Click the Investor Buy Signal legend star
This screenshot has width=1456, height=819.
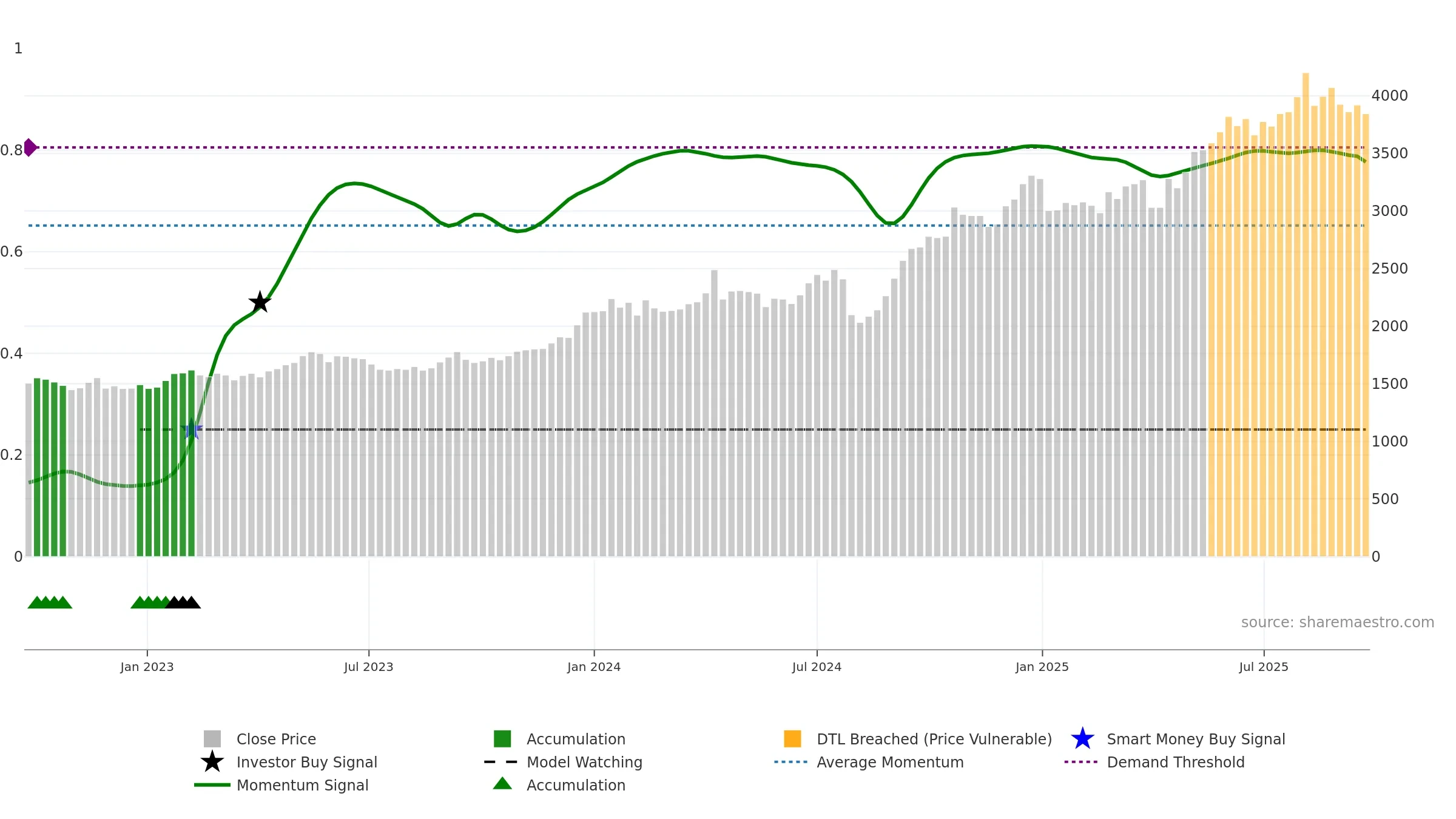(212, 762)
